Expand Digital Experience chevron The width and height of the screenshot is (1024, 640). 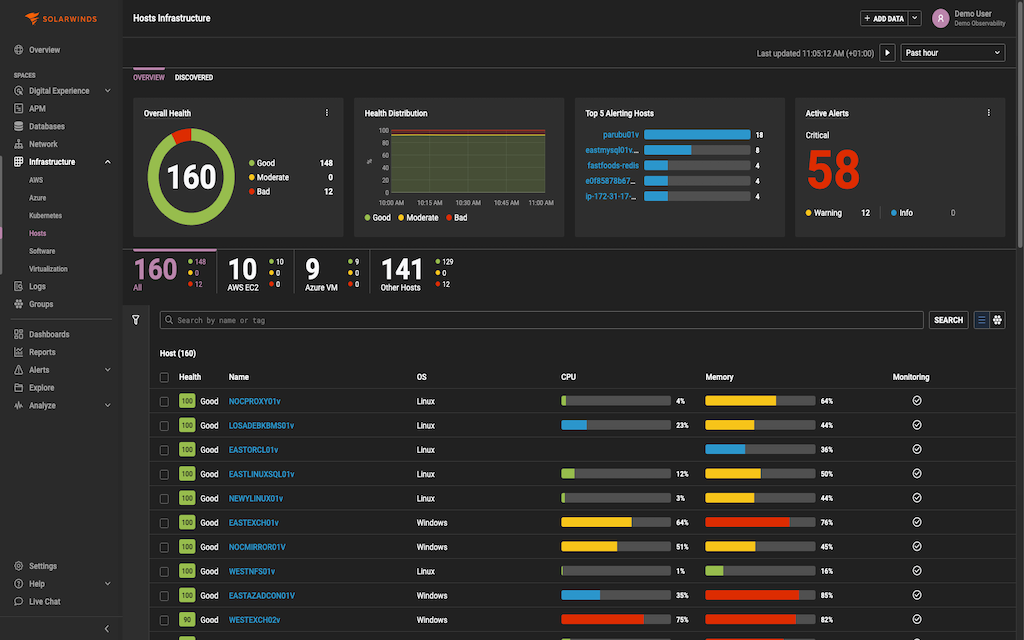(x=108, y=91)
